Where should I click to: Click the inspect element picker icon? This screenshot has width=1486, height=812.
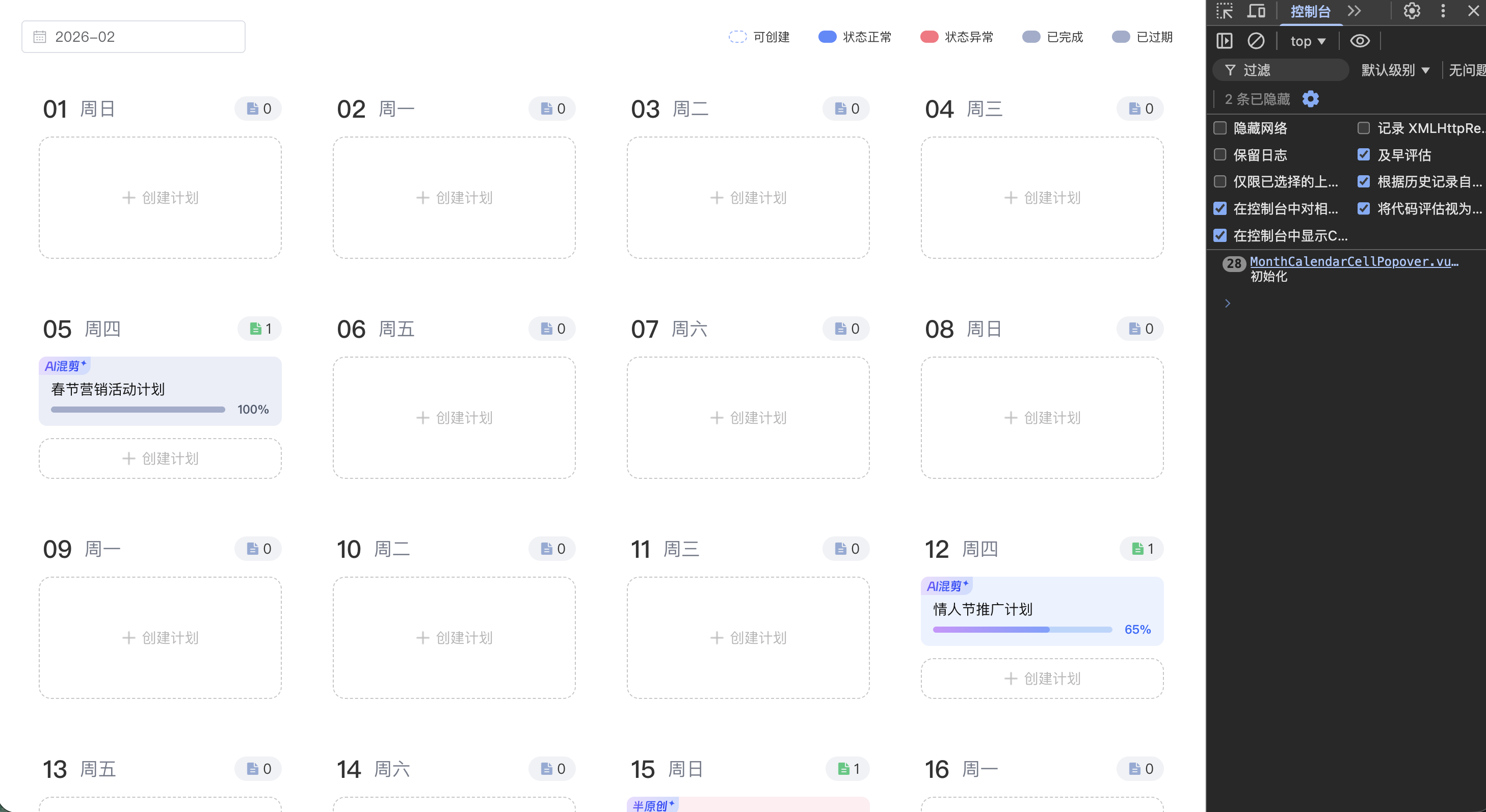click(1225, 11)
